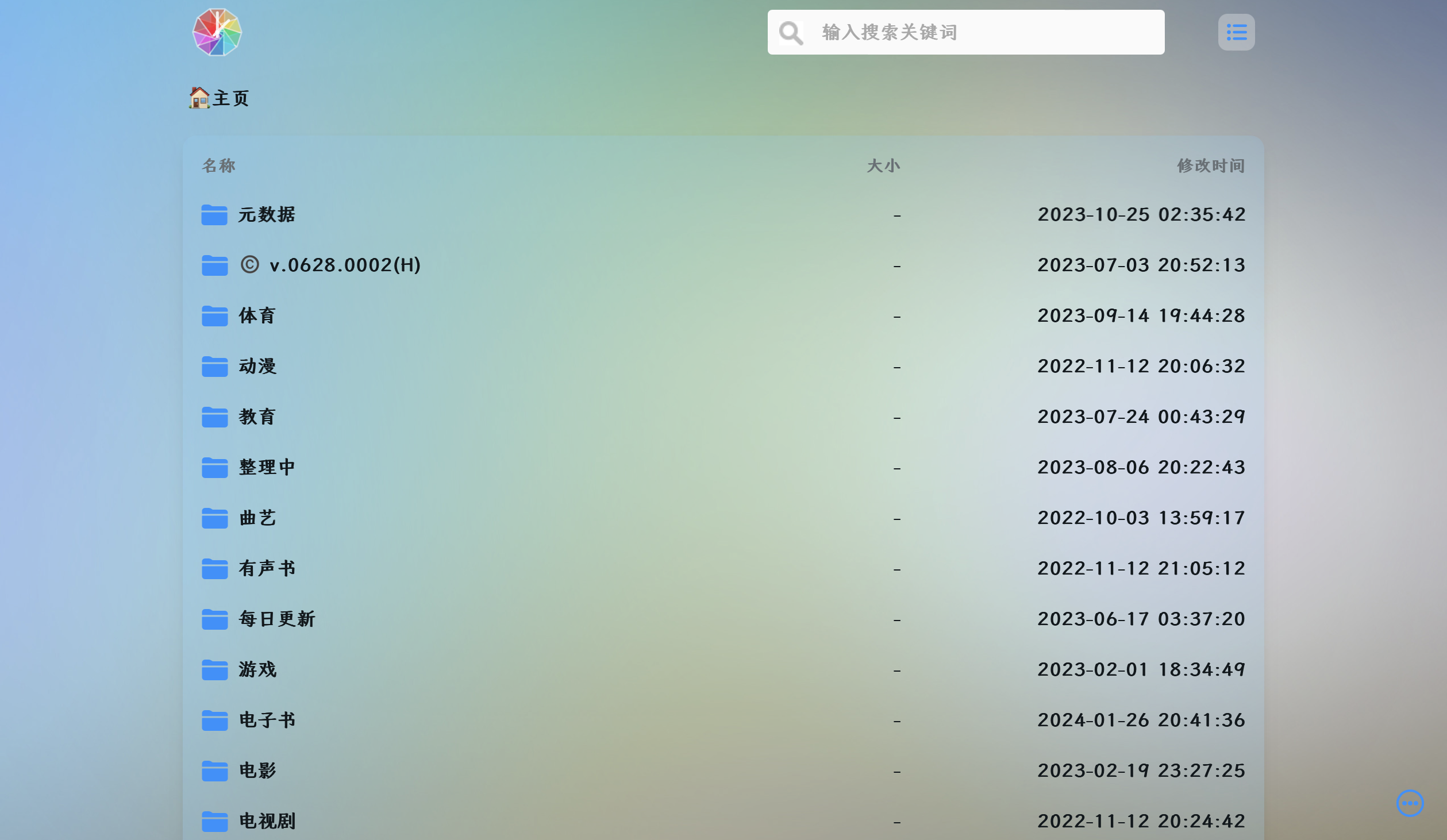Click folder icon of 元数据
This screenshot has width=1447, height=840.
point(214,215)
